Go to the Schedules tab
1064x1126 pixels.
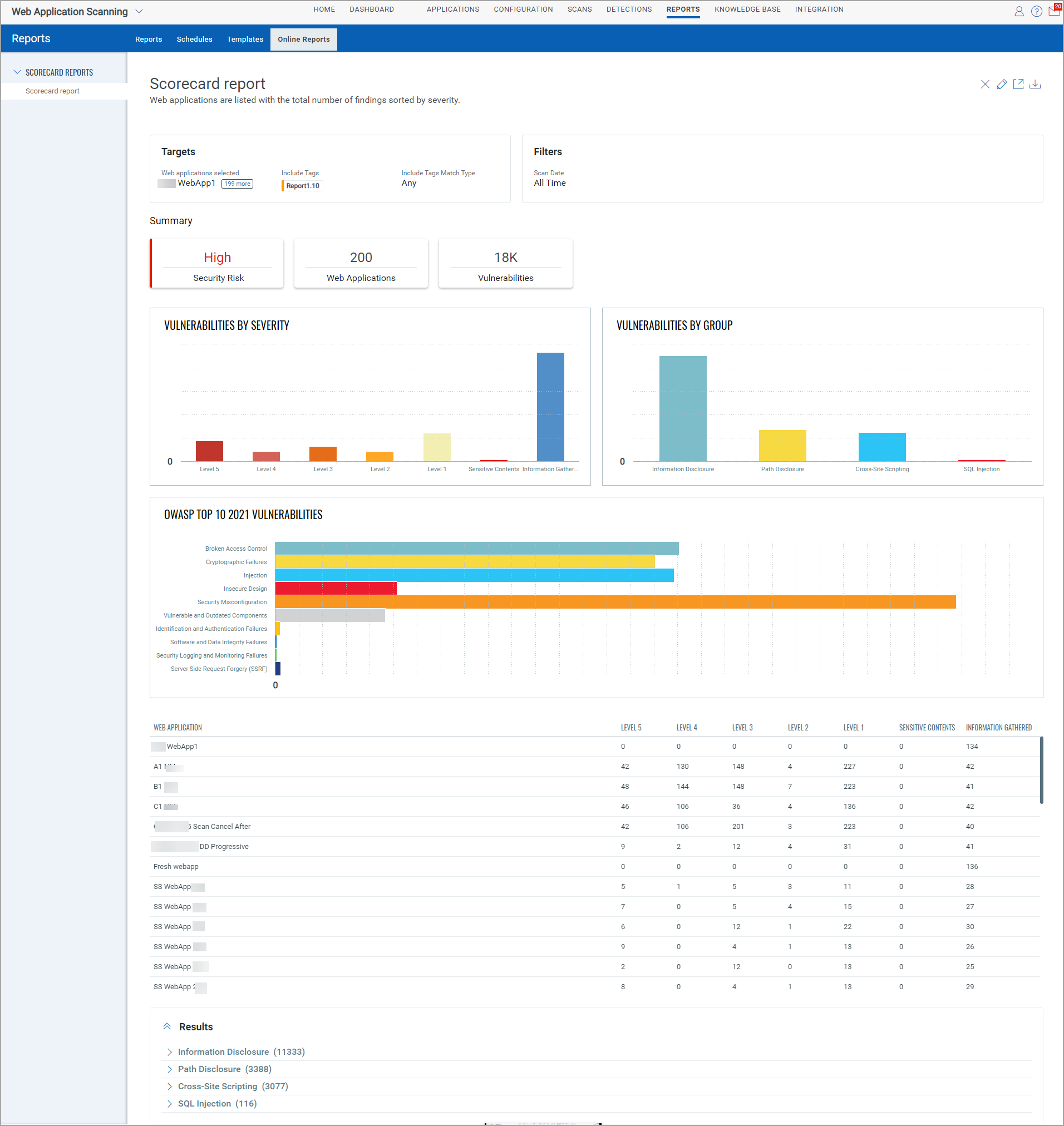tap(195, 39)
